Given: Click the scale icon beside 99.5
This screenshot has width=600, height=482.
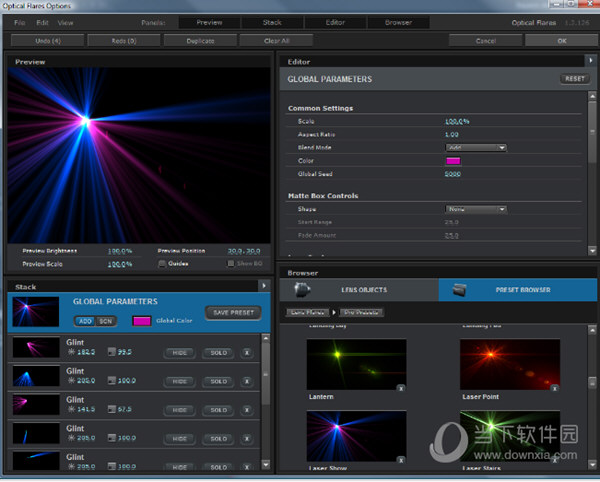Looking at the screenshot, I should click(112, 352).
